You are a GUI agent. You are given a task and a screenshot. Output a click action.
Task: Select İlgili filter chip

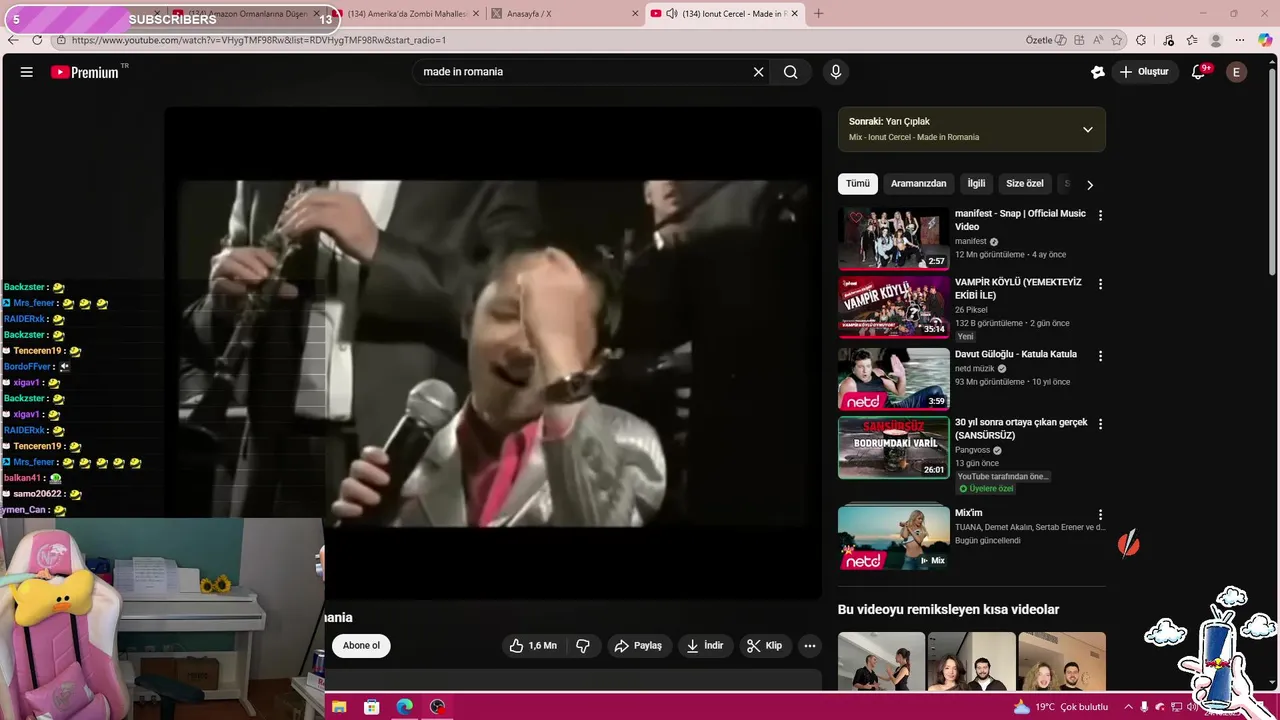pyautogui.click(x=976, y=184)
